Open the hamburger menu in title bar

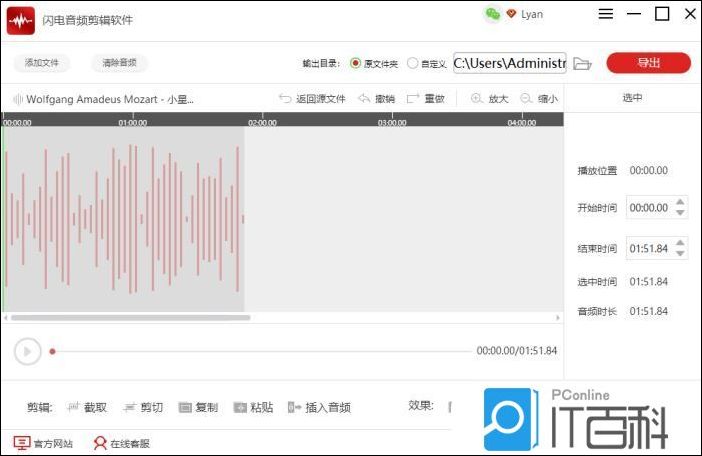tap(606, 14)
